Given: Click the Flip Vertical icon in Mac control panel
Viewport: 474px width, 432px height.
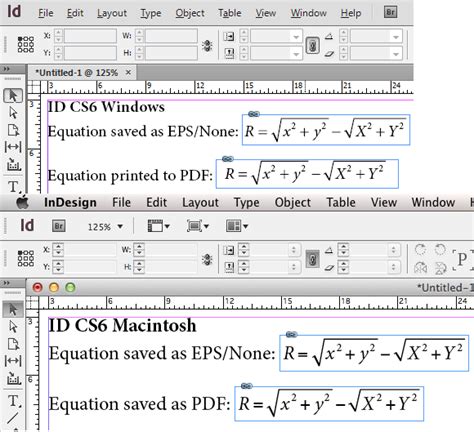Looking at the screenshot, I should (x=440, y=268).
